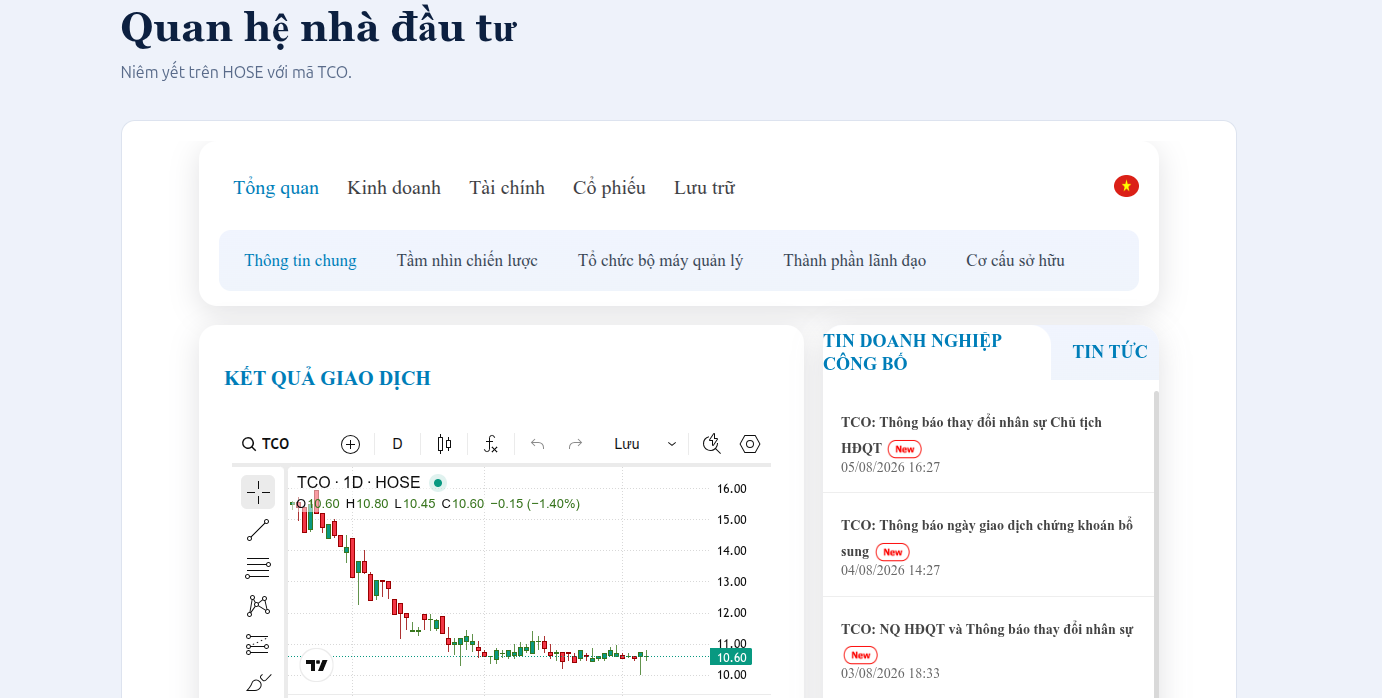Click the redo arrow in chart toolbar
1382x698 pixels.
pyautogui.click(x=575, y=444)
